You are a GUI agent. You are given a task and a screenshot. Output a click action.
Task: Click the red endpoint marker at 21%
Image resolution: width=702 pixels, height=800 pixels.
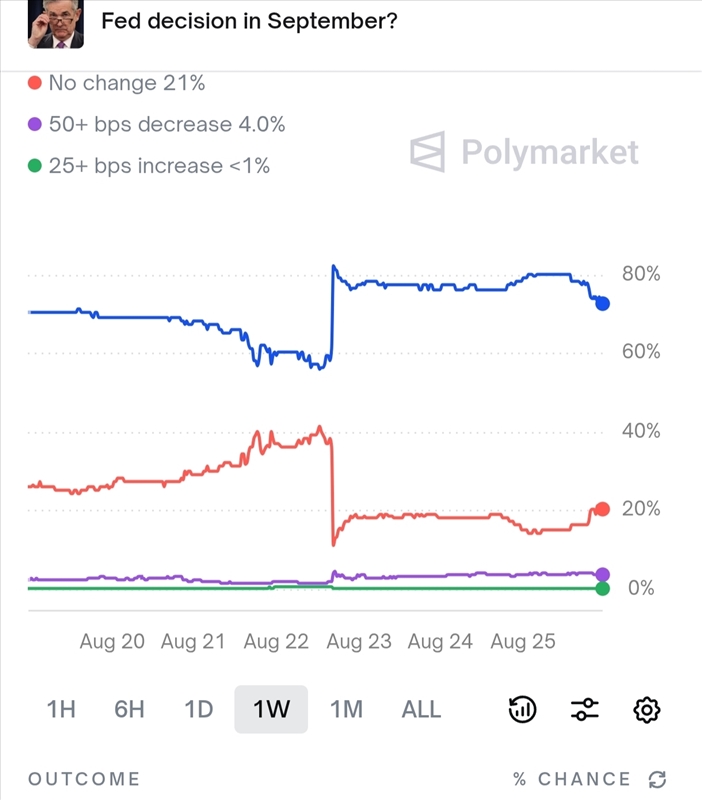click(603, 510)
